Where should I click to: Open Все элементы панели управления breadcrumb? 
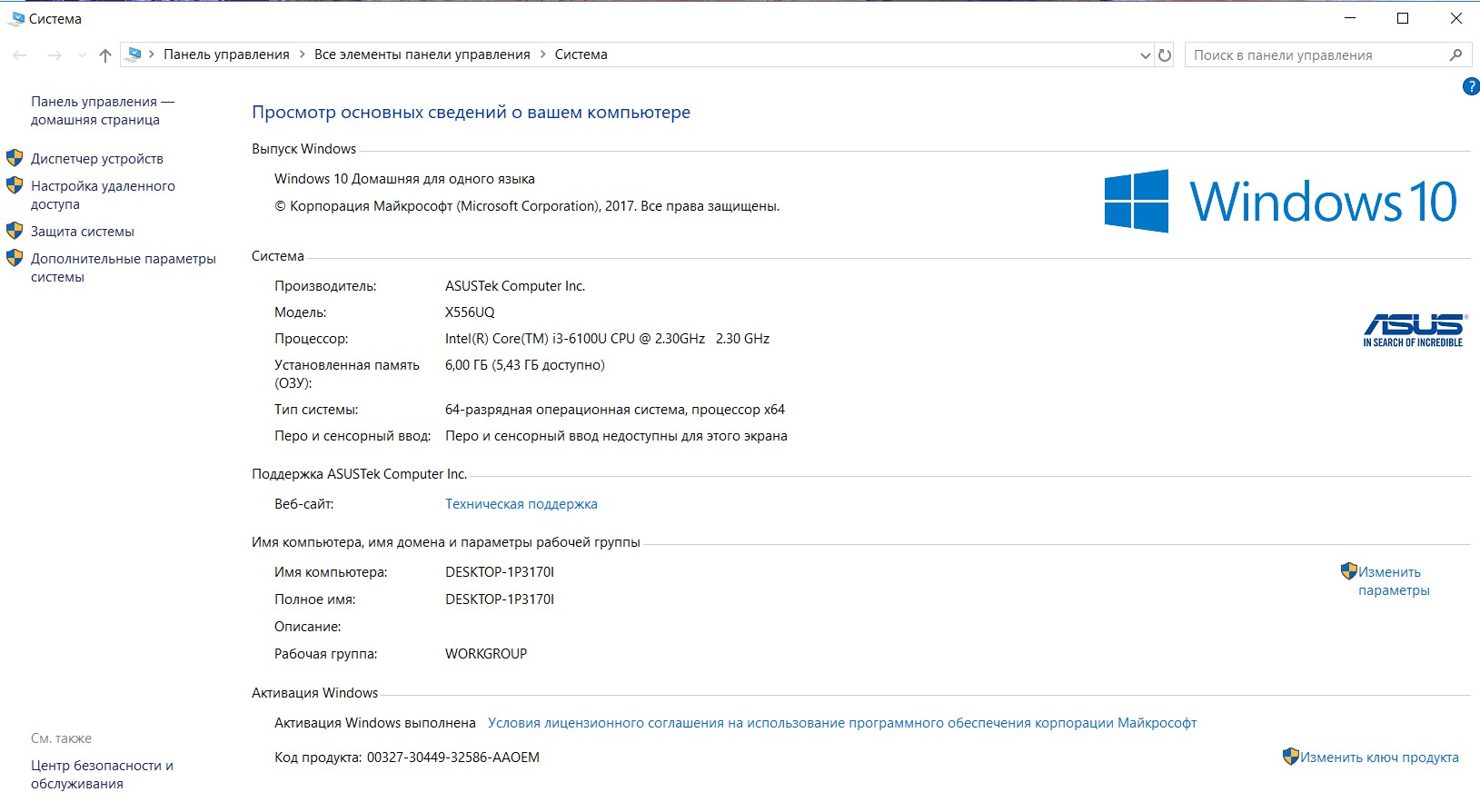tap(422, 54)
